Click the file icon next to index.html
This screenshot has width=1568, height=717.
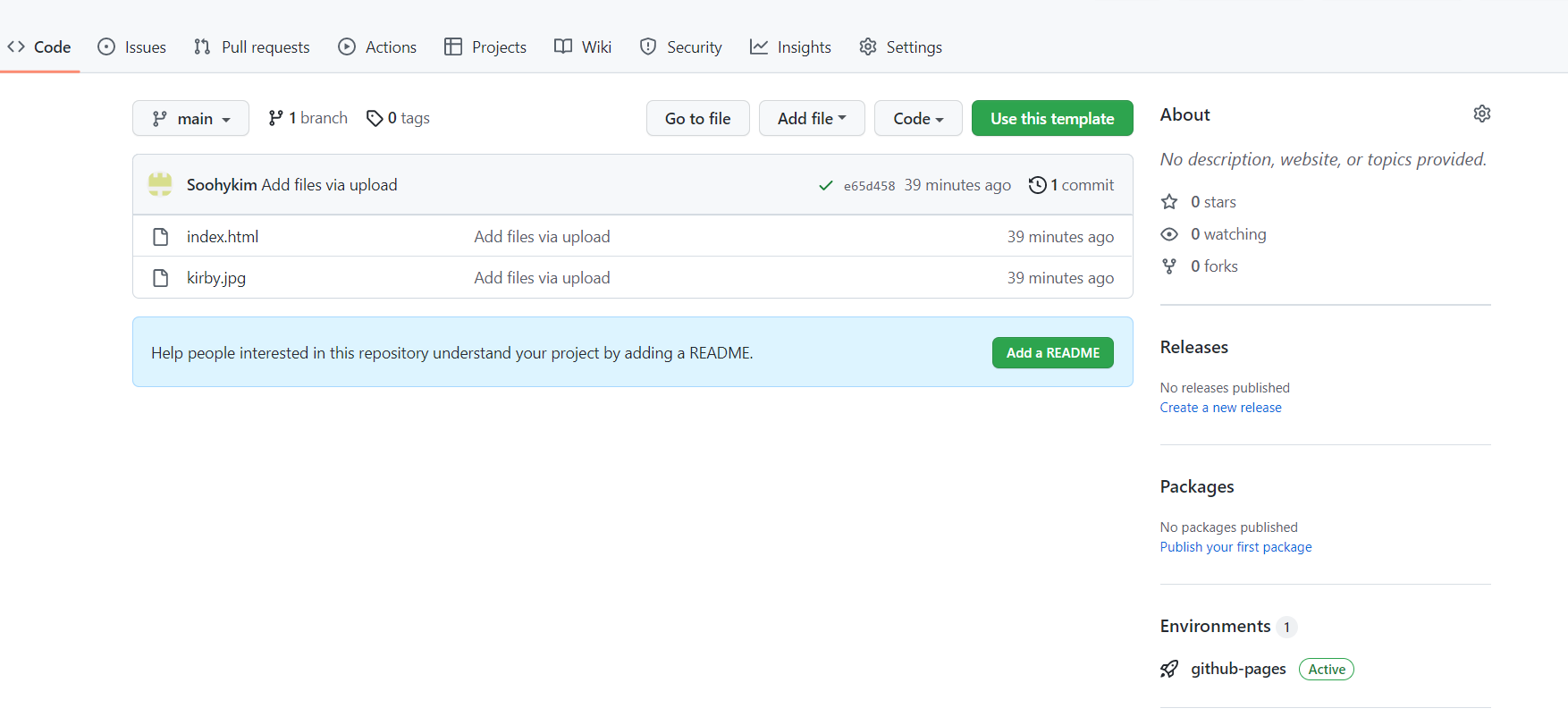pyautogui.click(x=161, y=237)
